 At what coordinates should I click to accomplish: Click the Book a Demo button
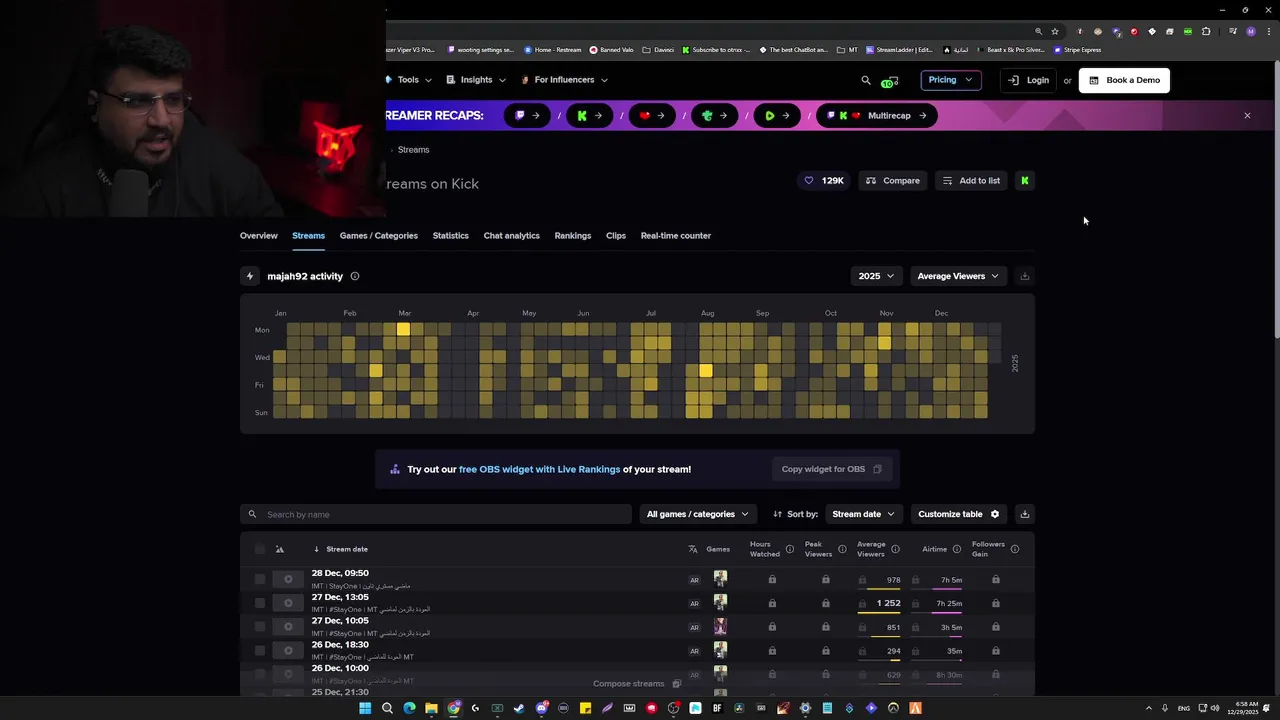coord(1124,80)
